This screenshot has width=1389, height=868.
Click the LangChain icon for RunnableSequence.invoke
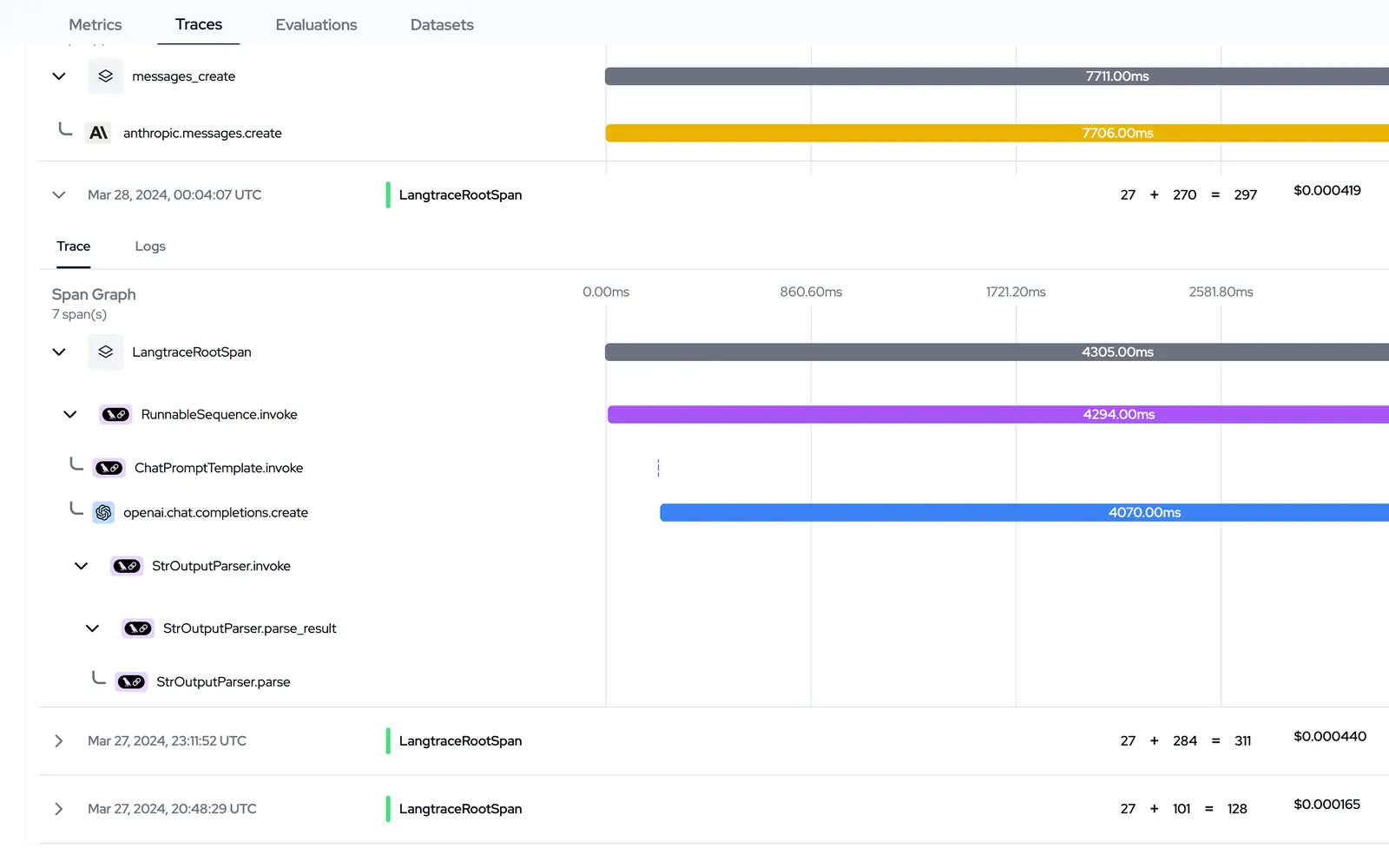pos(115,415)
